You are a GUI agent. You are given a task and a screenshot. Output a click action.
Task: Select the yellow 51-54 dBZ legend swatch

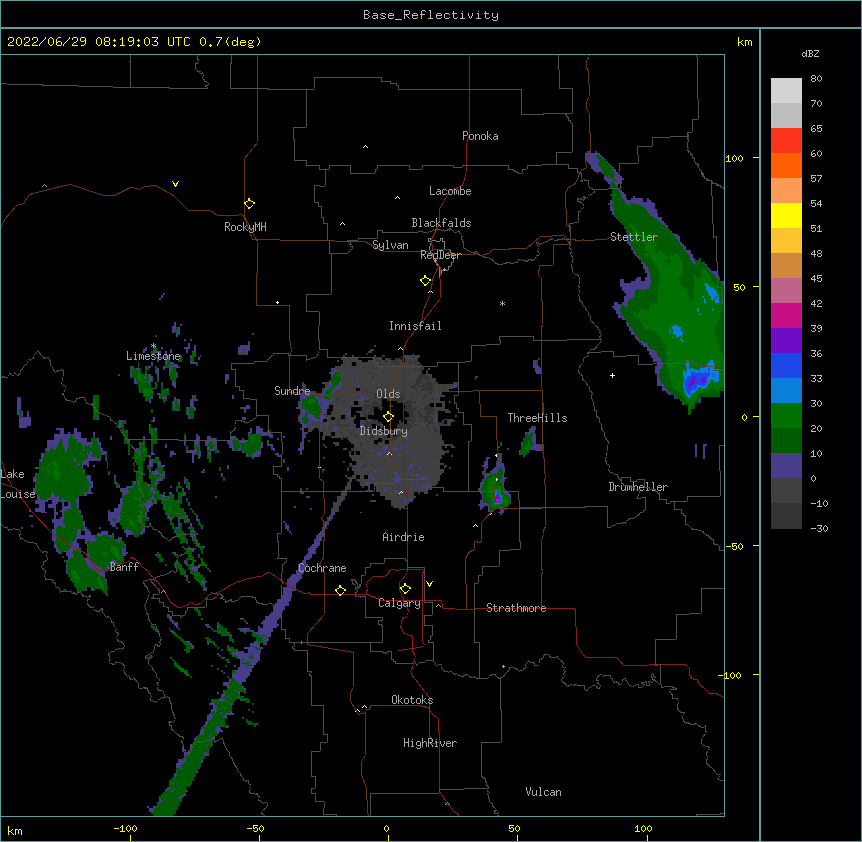click(786, 215)
